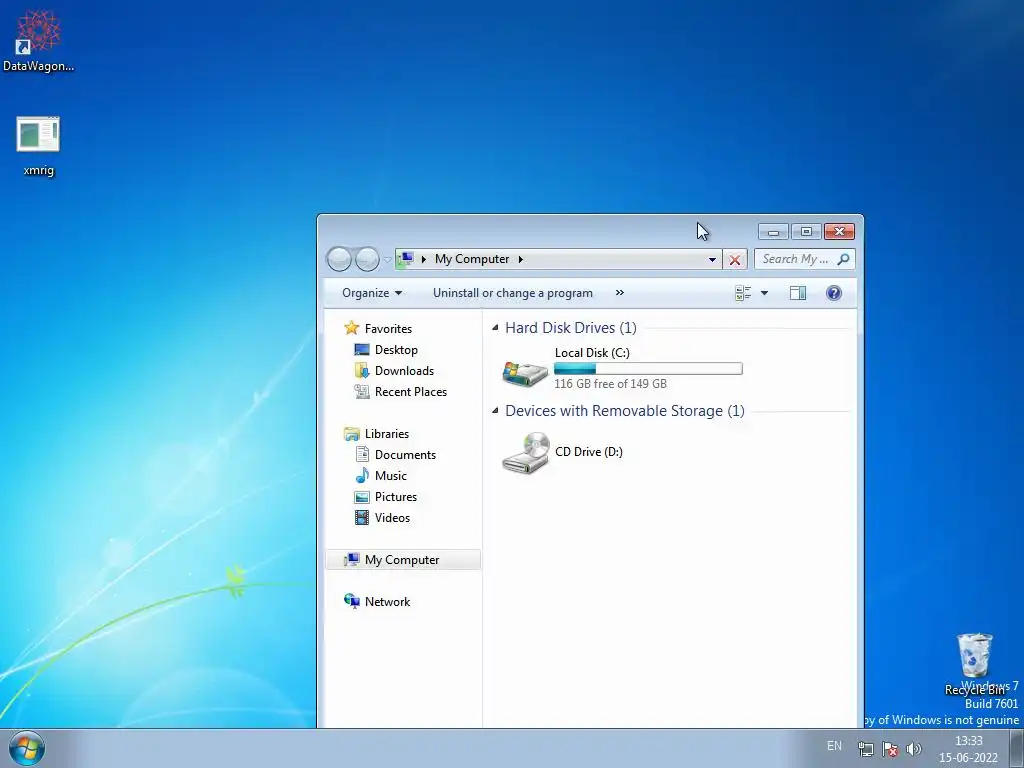Open the Documents library
This screenshot has width=1024, height=768.
405,455
